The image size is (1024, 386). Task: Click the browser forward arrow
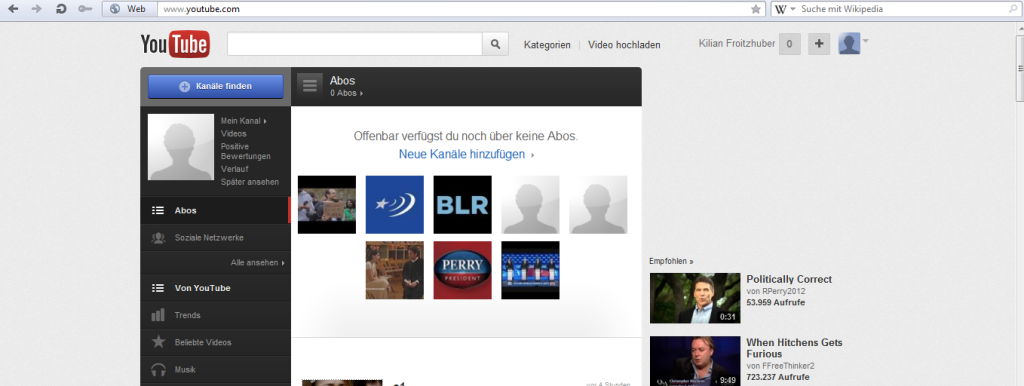click(x=37, y=9)
